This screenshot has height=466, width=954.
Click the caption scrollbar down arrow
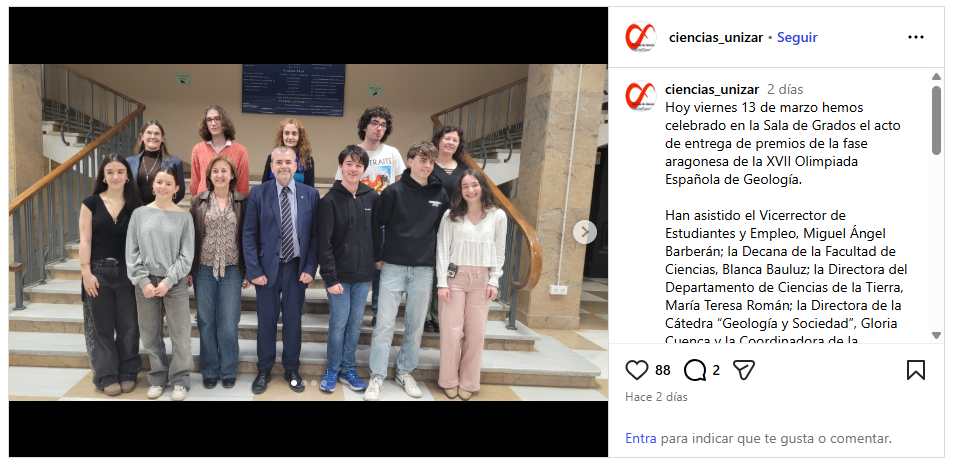point(936,335)
